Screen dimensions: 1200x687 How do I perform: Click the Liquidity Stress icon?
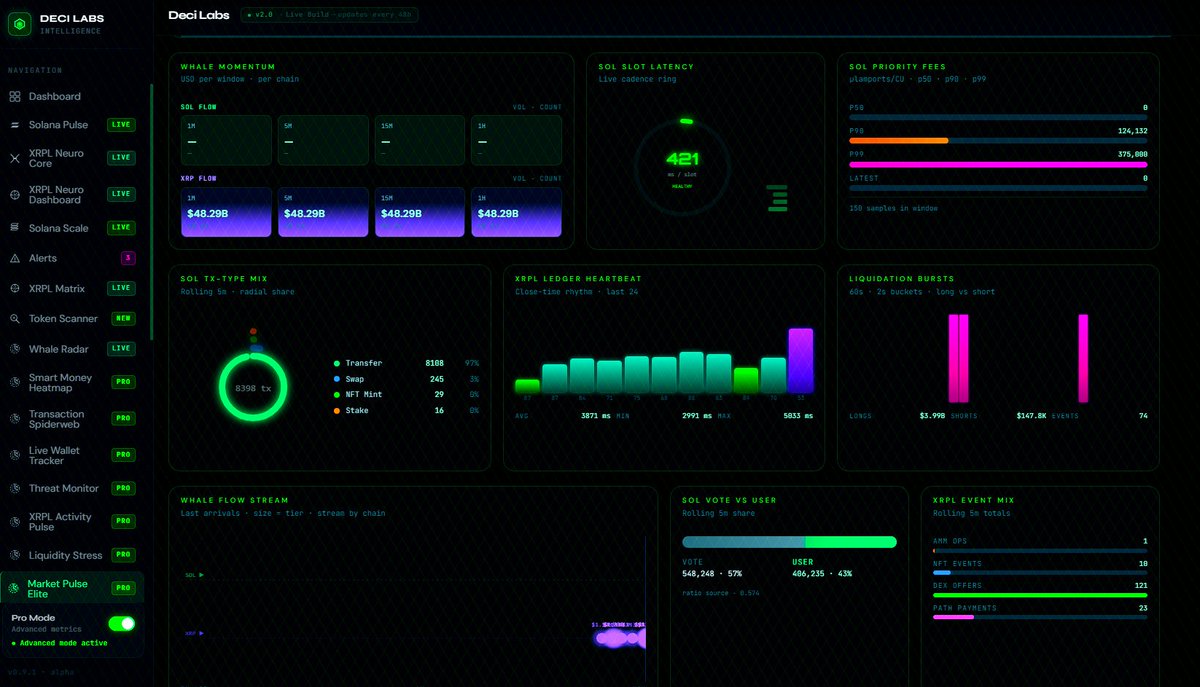tap(15, 555)
